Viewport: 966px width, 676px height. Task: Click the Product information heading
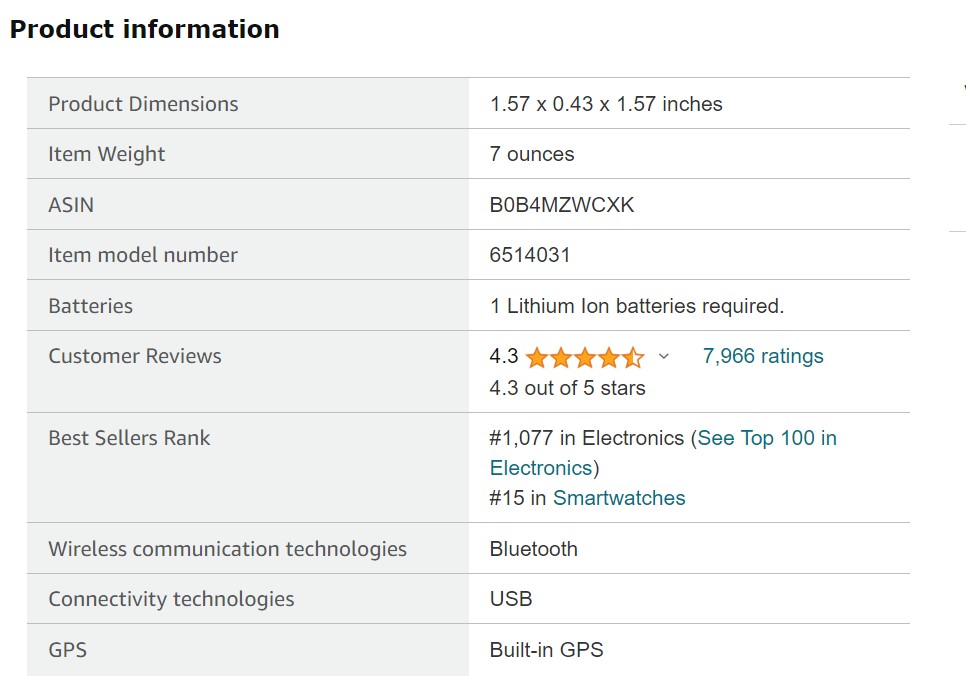pos(145,29)
